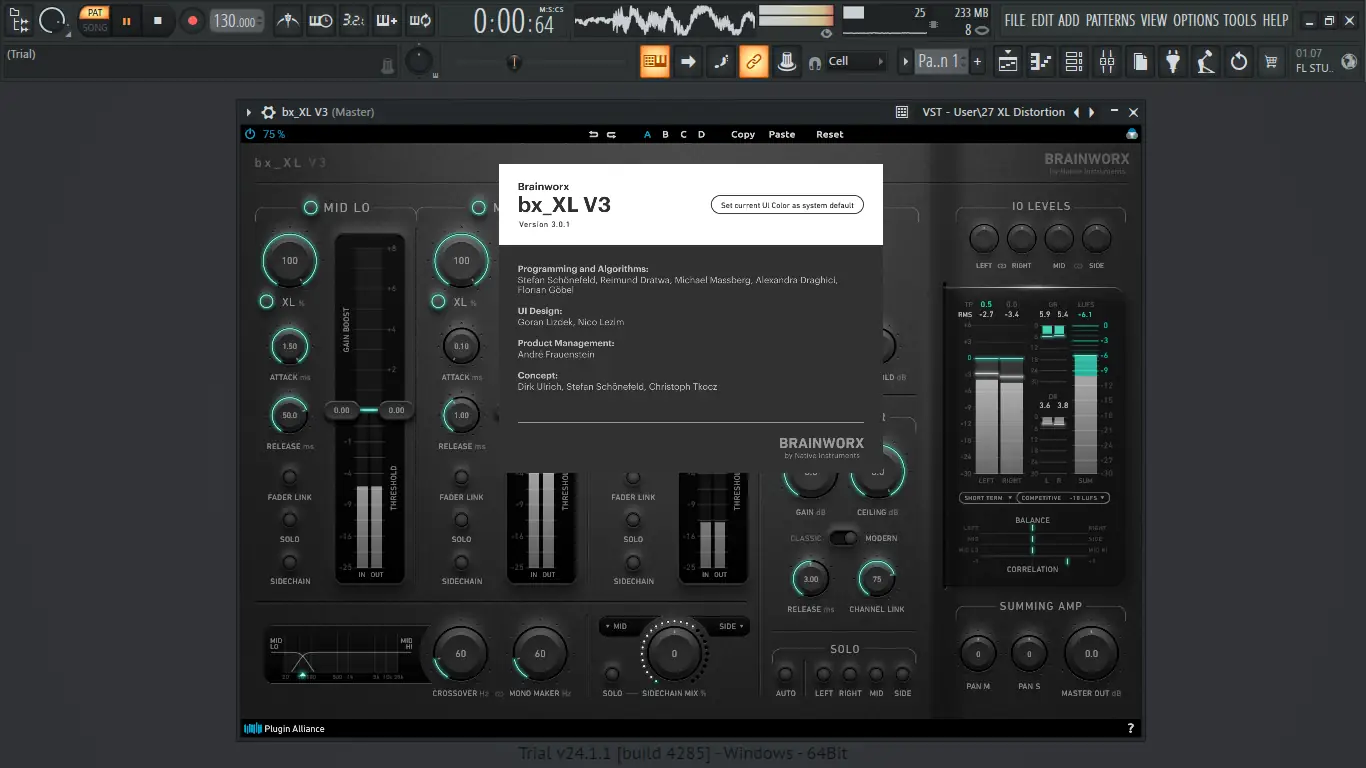Open the OPTIONS menu

[1196, 20]
